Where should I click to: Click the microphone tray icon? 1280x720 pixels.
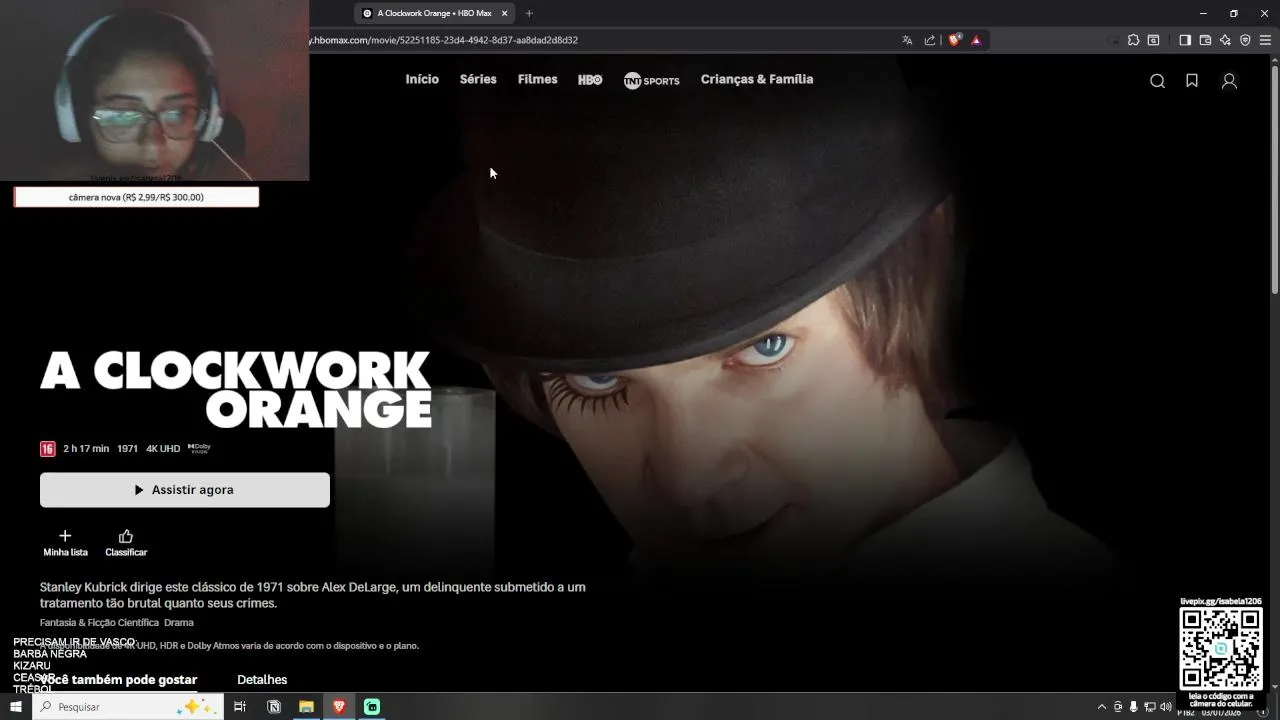(1135, 707)
